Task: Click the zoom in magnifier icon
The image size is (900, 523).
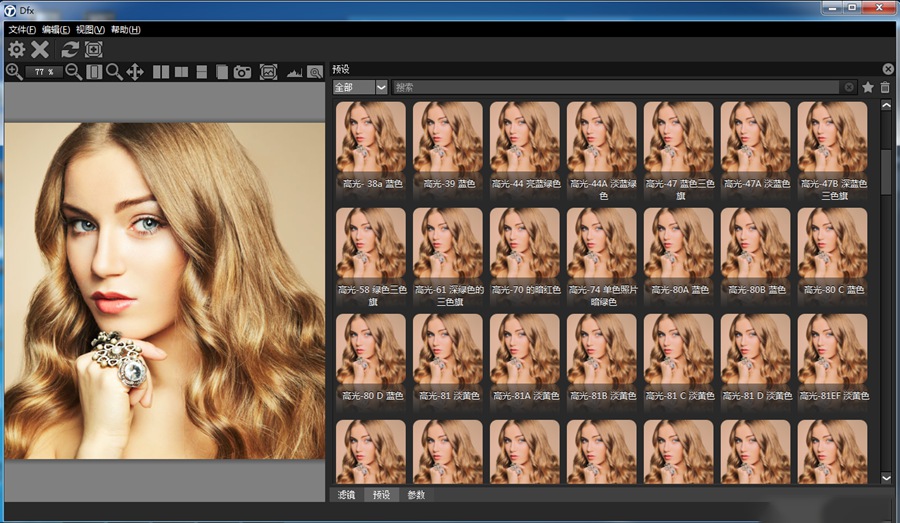Action: tap(14, 72)
